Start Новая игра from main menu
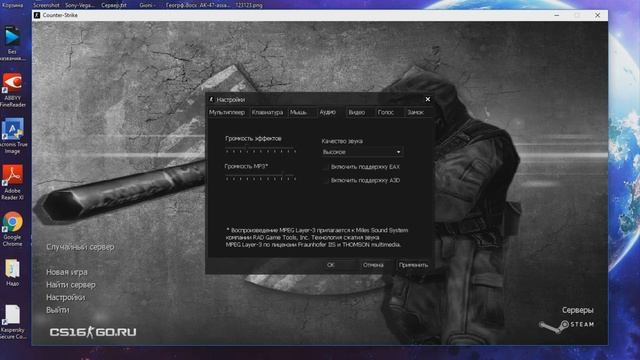The width and height of the screenshot is (640, 360). (x=67, y=272)
